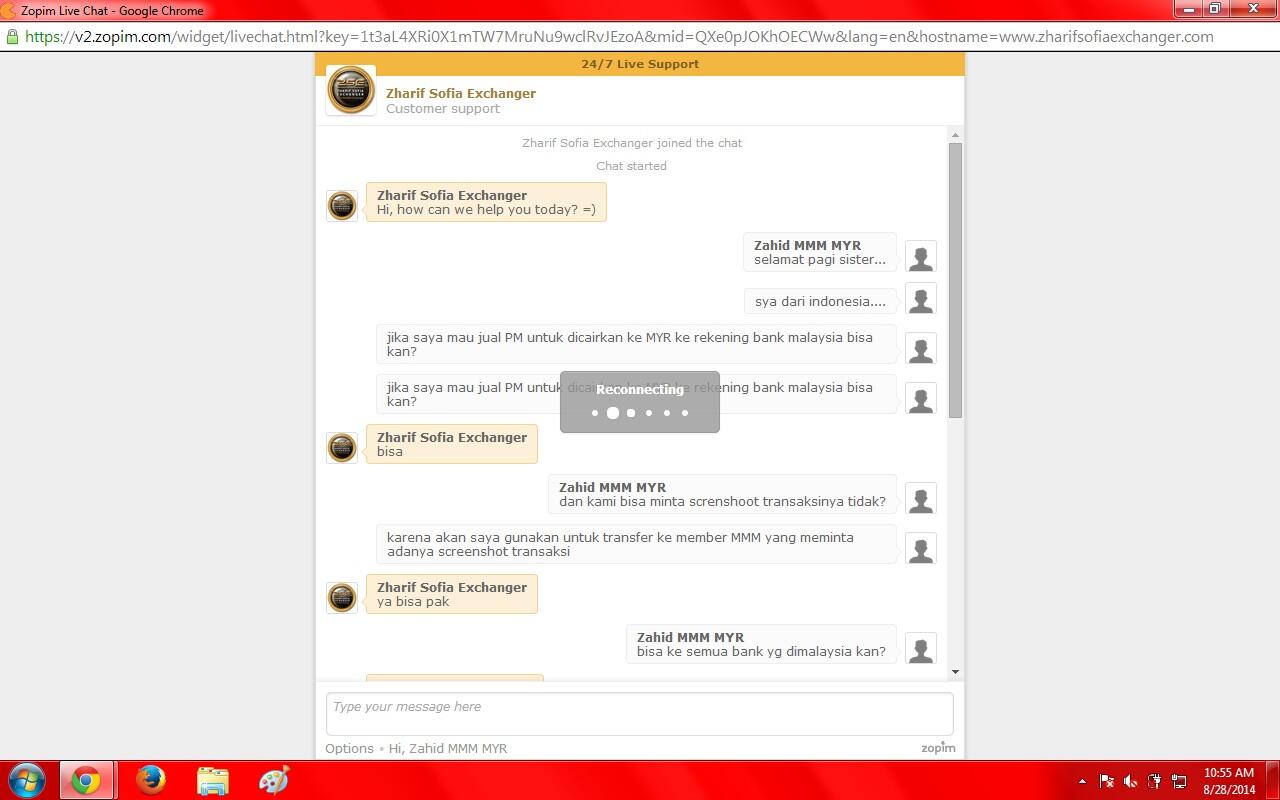
Task: Open Windows Explorer from the taskbar
Action: click(212, 780)
